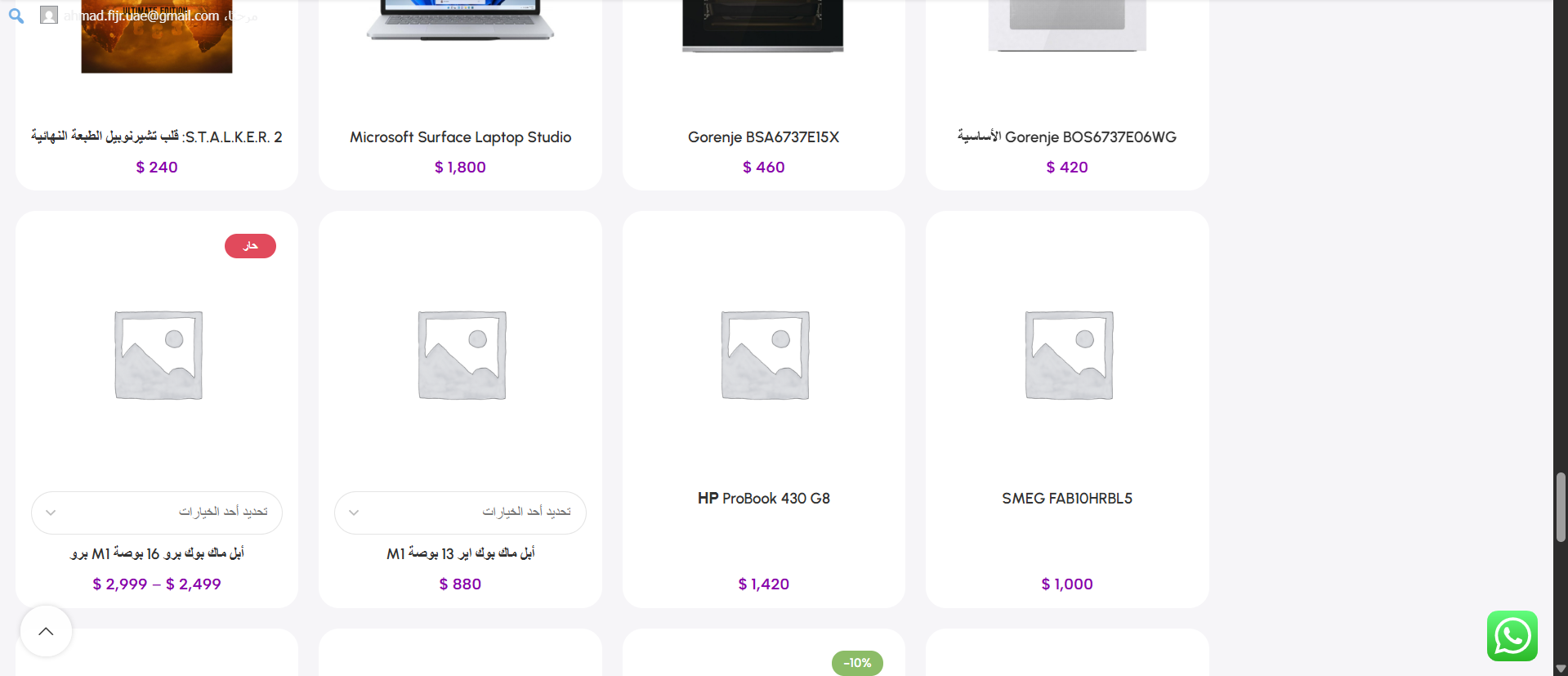
Task: Click the S.T.A.L.K.E.R. 2 product title
Action: coord(157,137)
